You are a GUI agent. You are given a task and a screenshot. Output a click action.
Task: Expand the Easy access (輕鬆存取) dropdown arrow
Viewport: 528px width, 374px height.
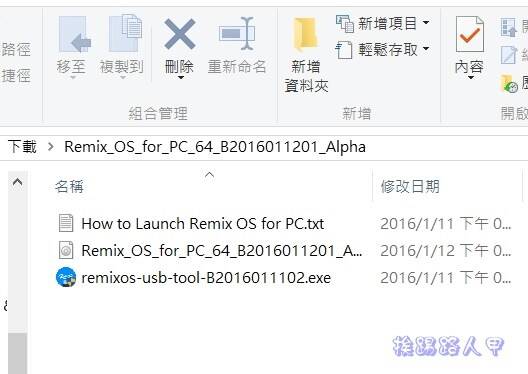(x=426, y=49)
